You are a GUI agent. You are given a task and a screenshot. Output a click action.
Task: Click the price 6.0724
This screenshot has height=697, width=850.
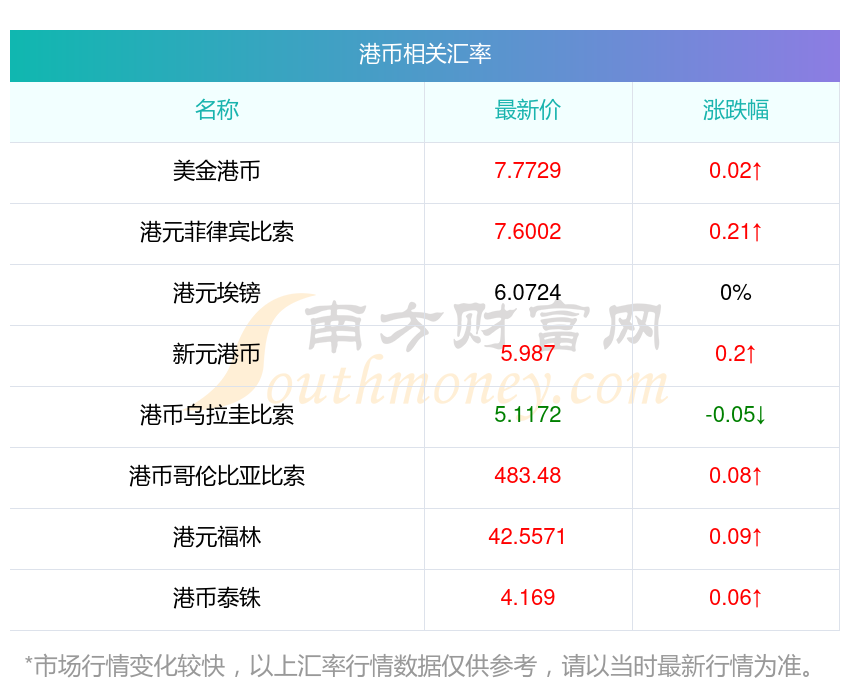click(527, 293)
